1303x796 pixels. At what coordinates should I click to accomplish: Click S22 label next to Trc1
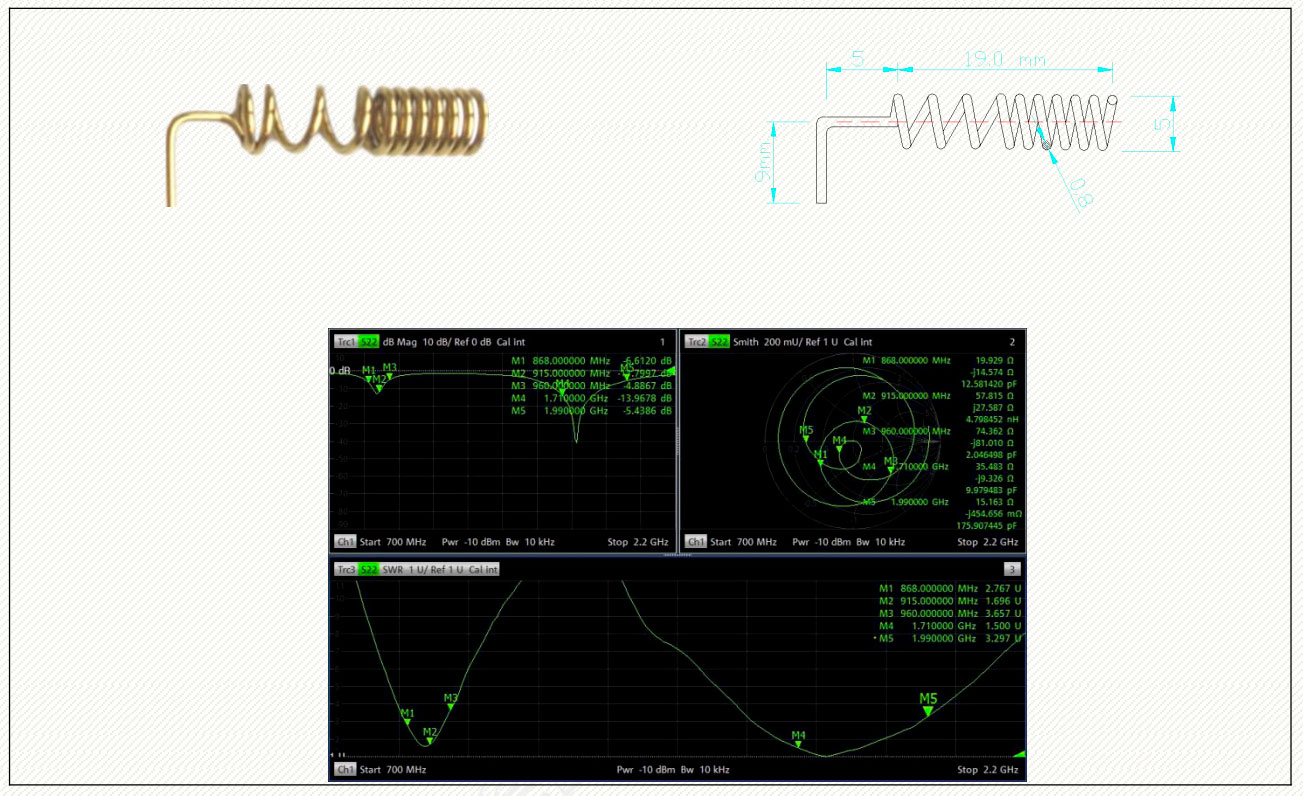(x=369, y=342)
